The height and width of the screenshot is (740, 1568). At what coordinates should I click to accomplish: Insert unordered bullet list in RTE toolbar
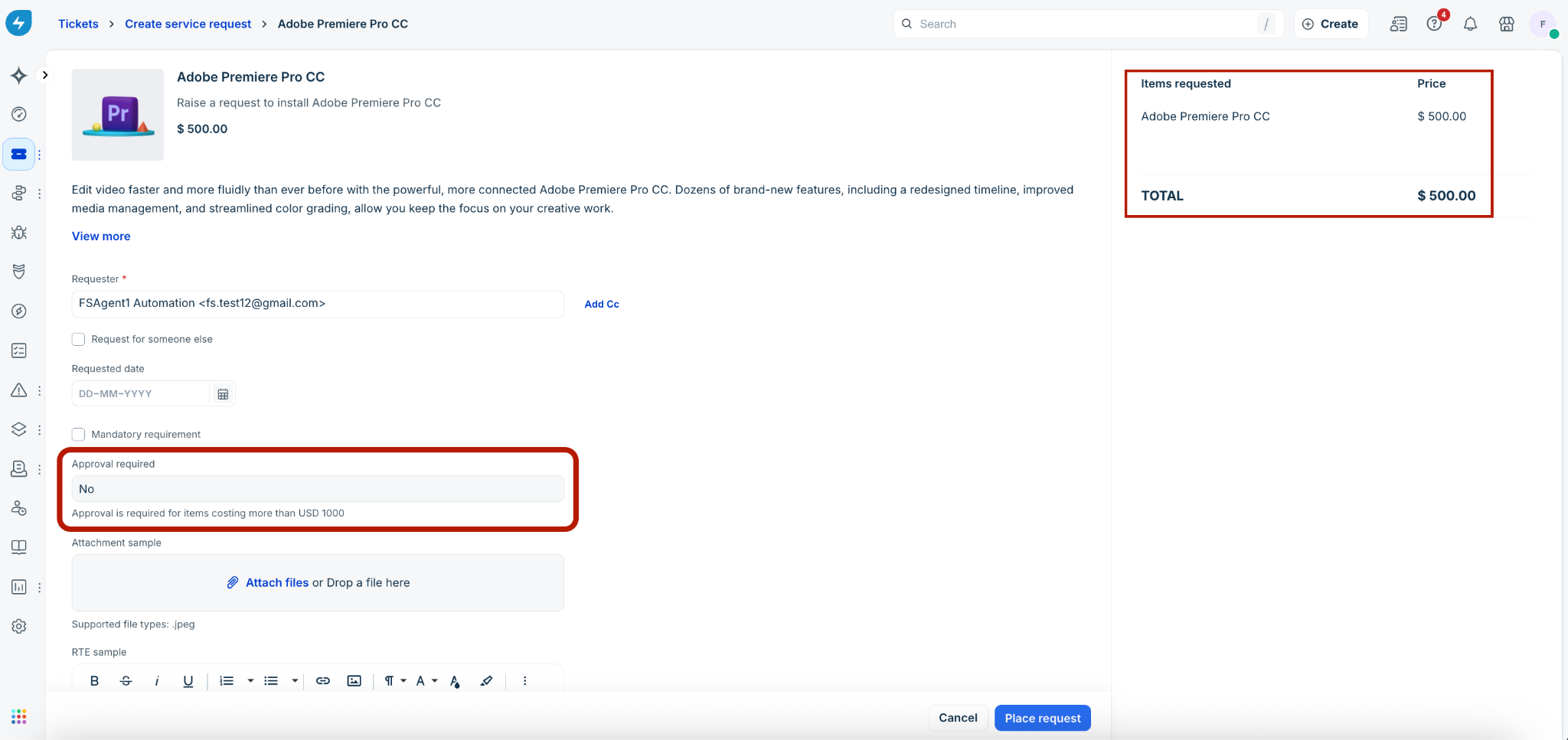pos(271,680)
